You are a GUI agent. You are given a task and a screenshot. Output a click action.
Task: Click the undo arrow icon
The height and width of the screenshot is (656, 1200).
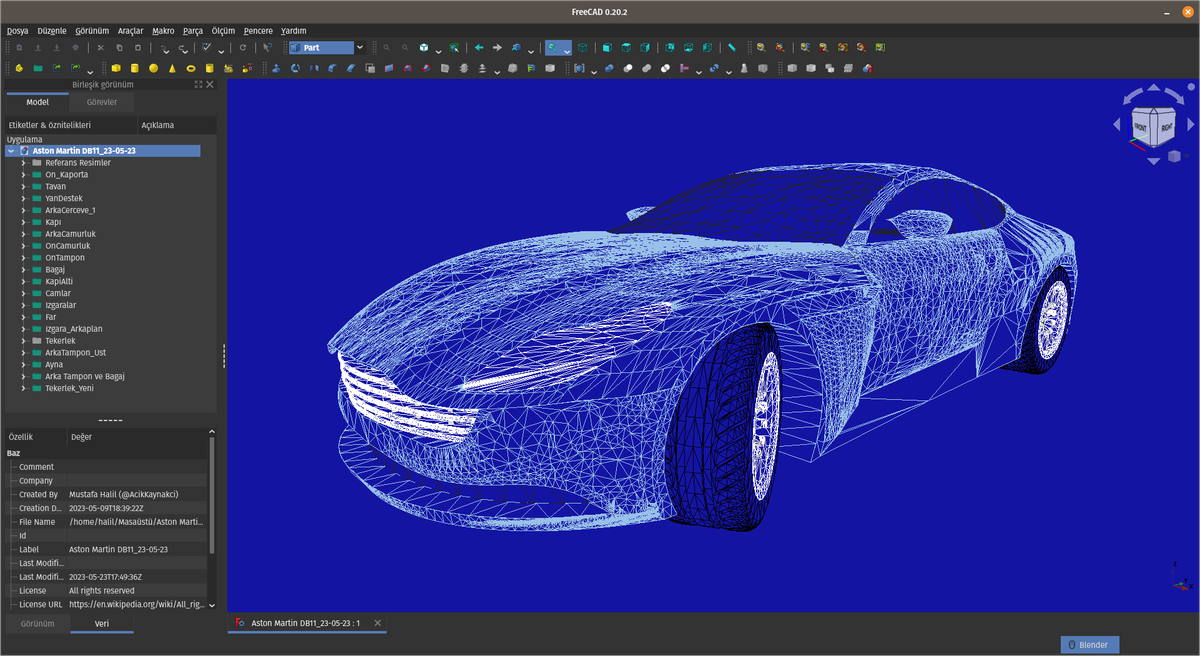coord(163,47)
